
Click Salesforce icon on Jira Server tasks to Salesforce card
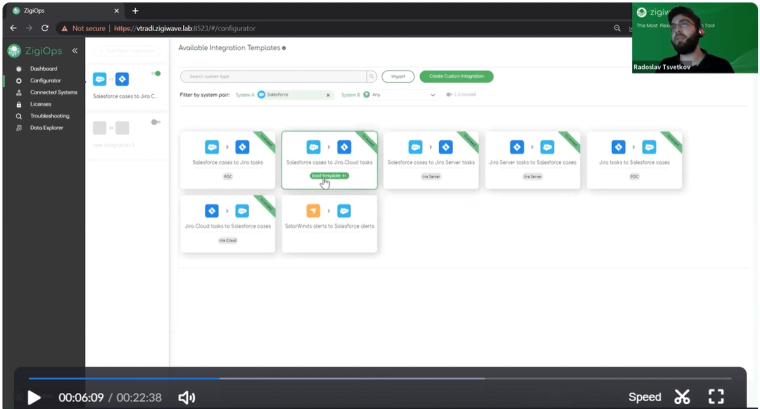pos(547,147)
